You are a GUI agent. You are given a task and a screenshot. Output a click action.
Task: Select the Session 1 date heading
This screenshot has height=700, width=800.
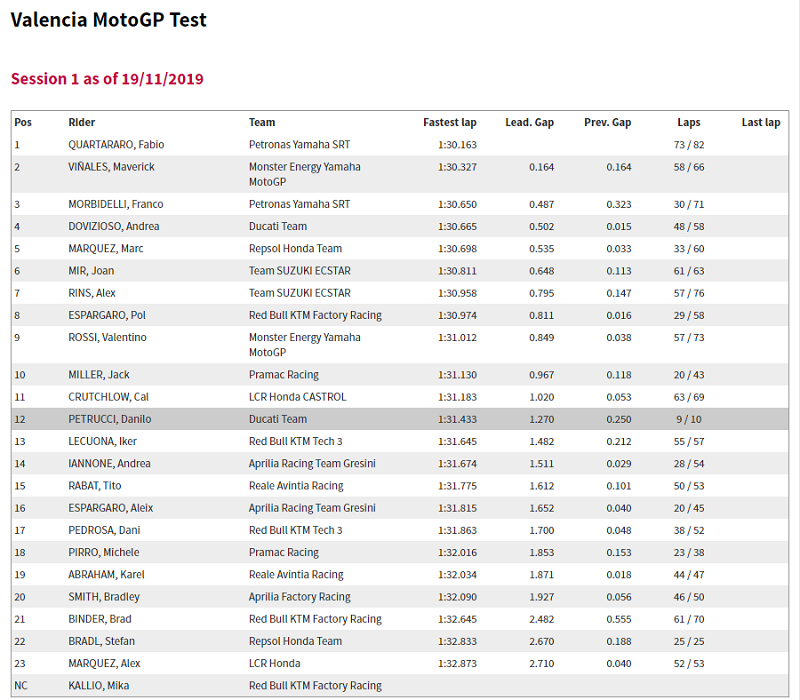pos(107,79)
